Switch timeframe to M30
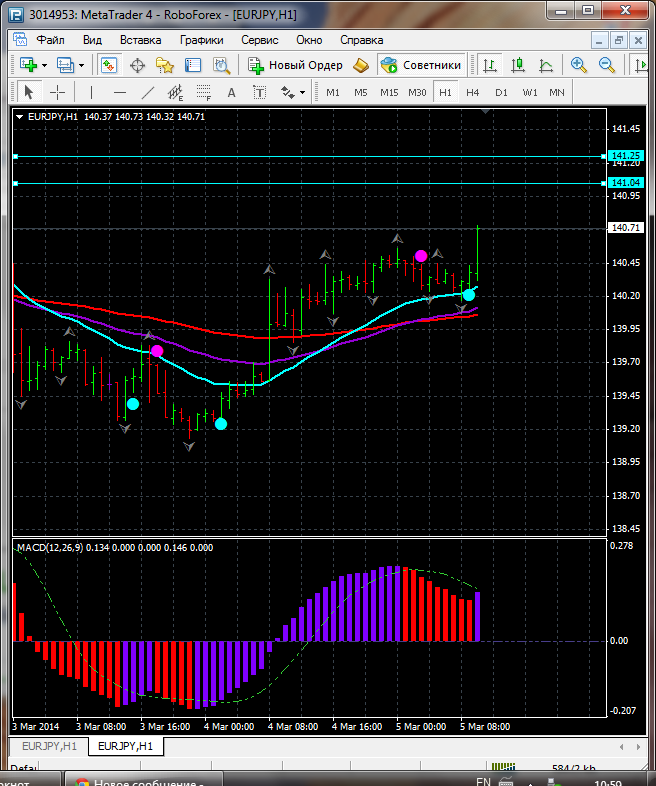This screenshot has width=656, height=786. click(x=417, y=92)
